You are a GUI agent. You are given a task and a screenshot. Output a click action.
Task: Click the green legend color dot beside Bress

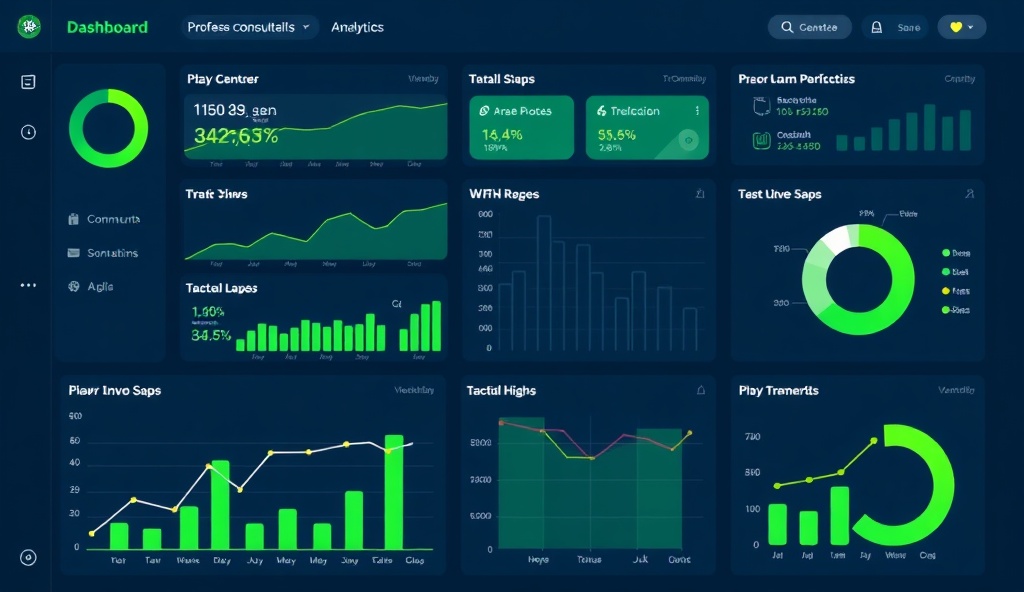[947, 253]
